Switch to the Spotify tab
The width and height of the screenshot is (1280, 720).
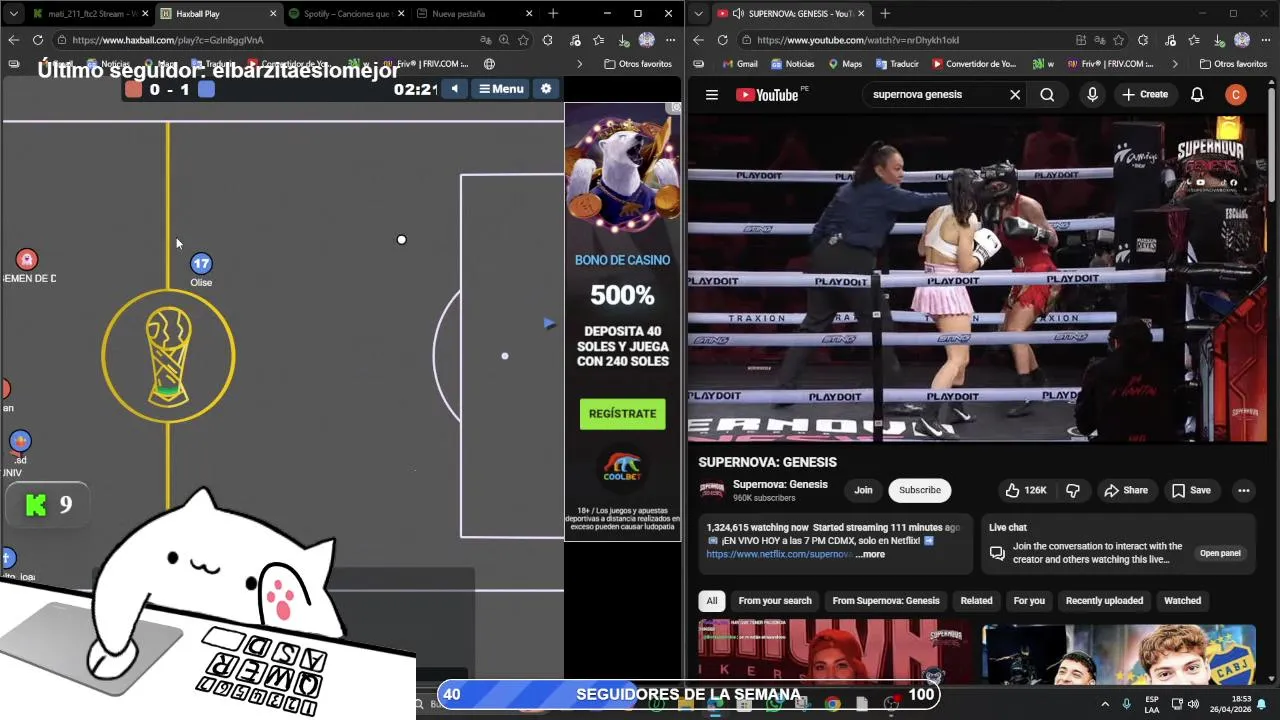click(346, 14)
